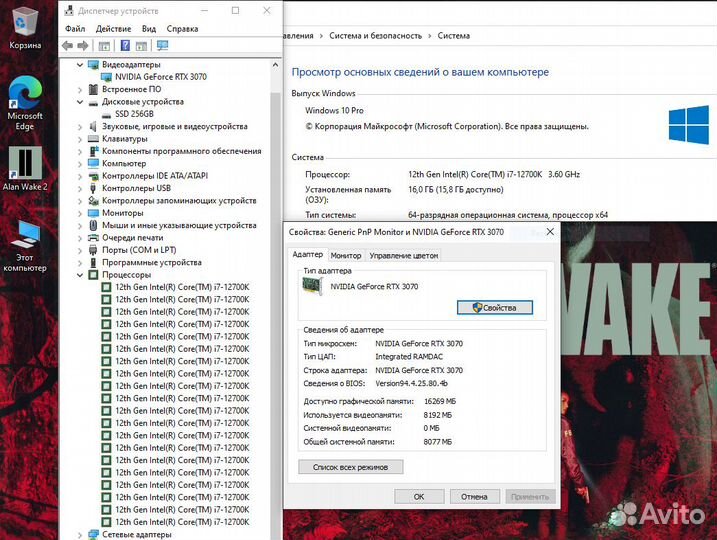Screen dimensions: 717x540
Task: Close the adapter properties dialog
Action: coord(551,232)
